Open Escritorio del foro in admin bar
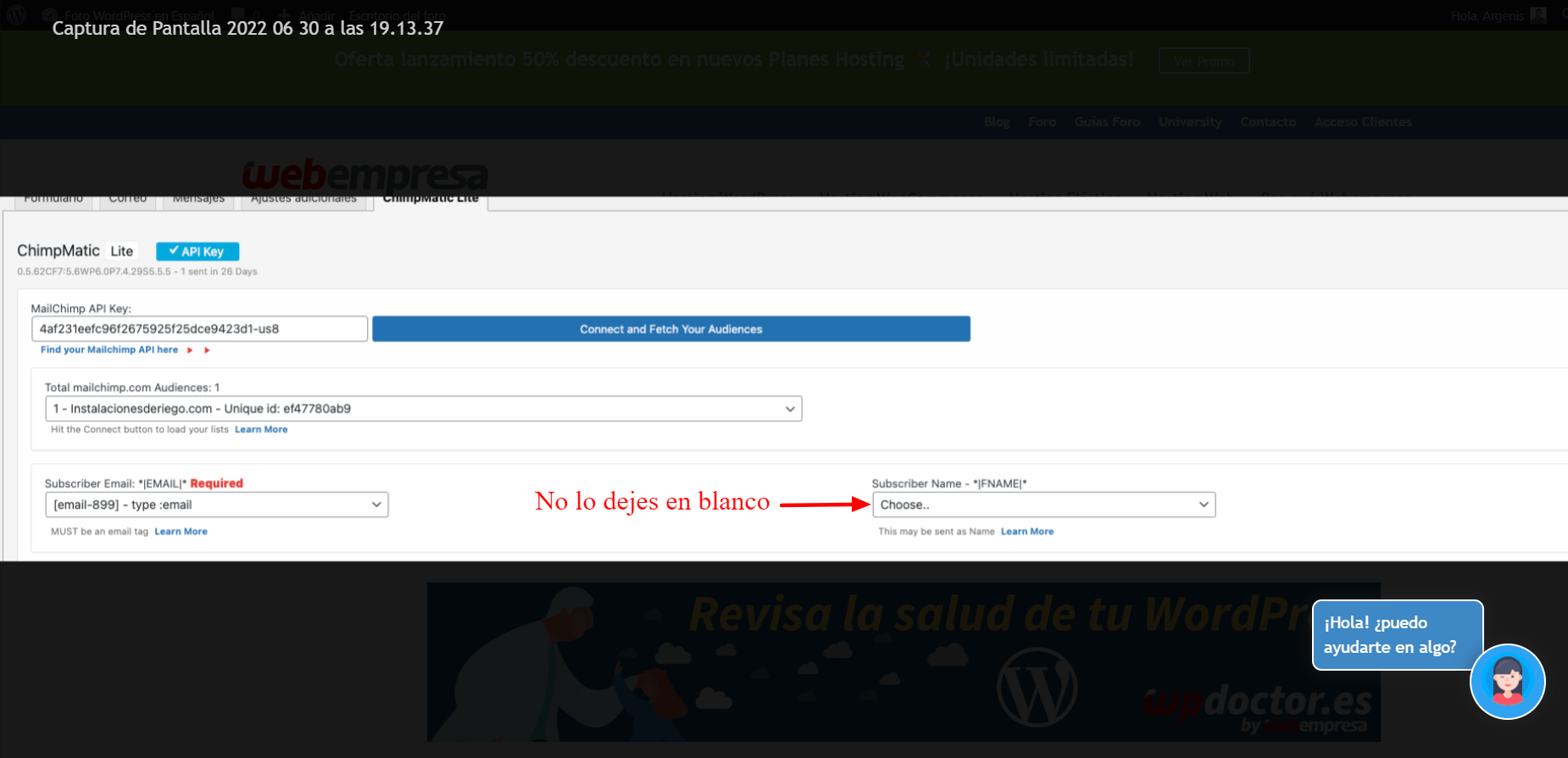 click(x=397, y=15)
